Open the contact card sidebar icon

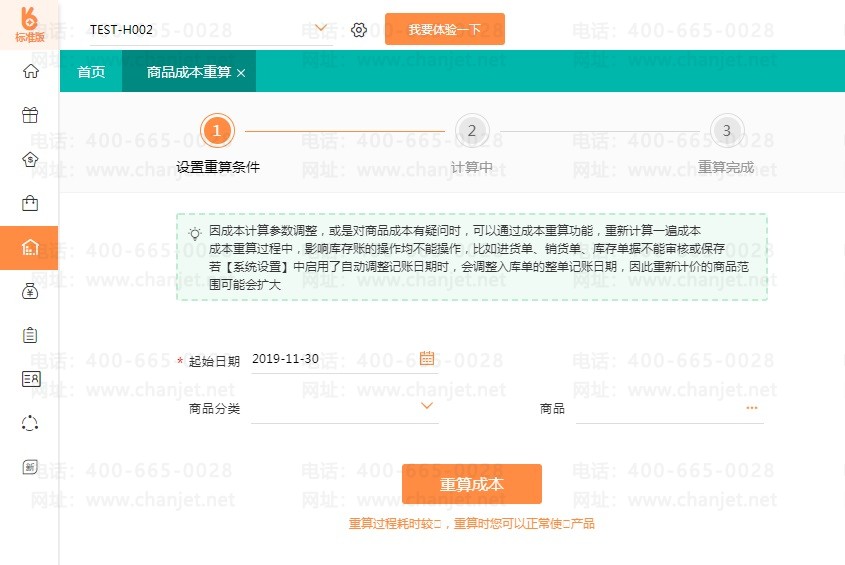coord(31,379)
